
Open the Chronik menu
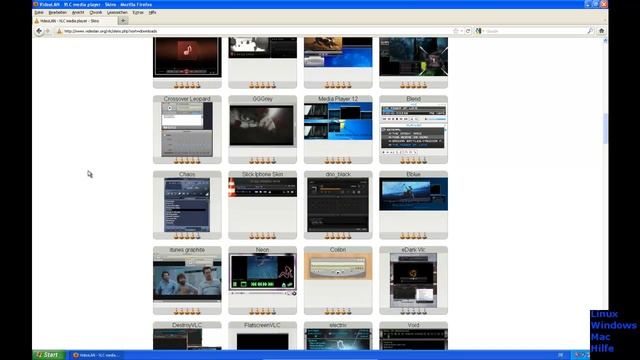tap(96, 13)
